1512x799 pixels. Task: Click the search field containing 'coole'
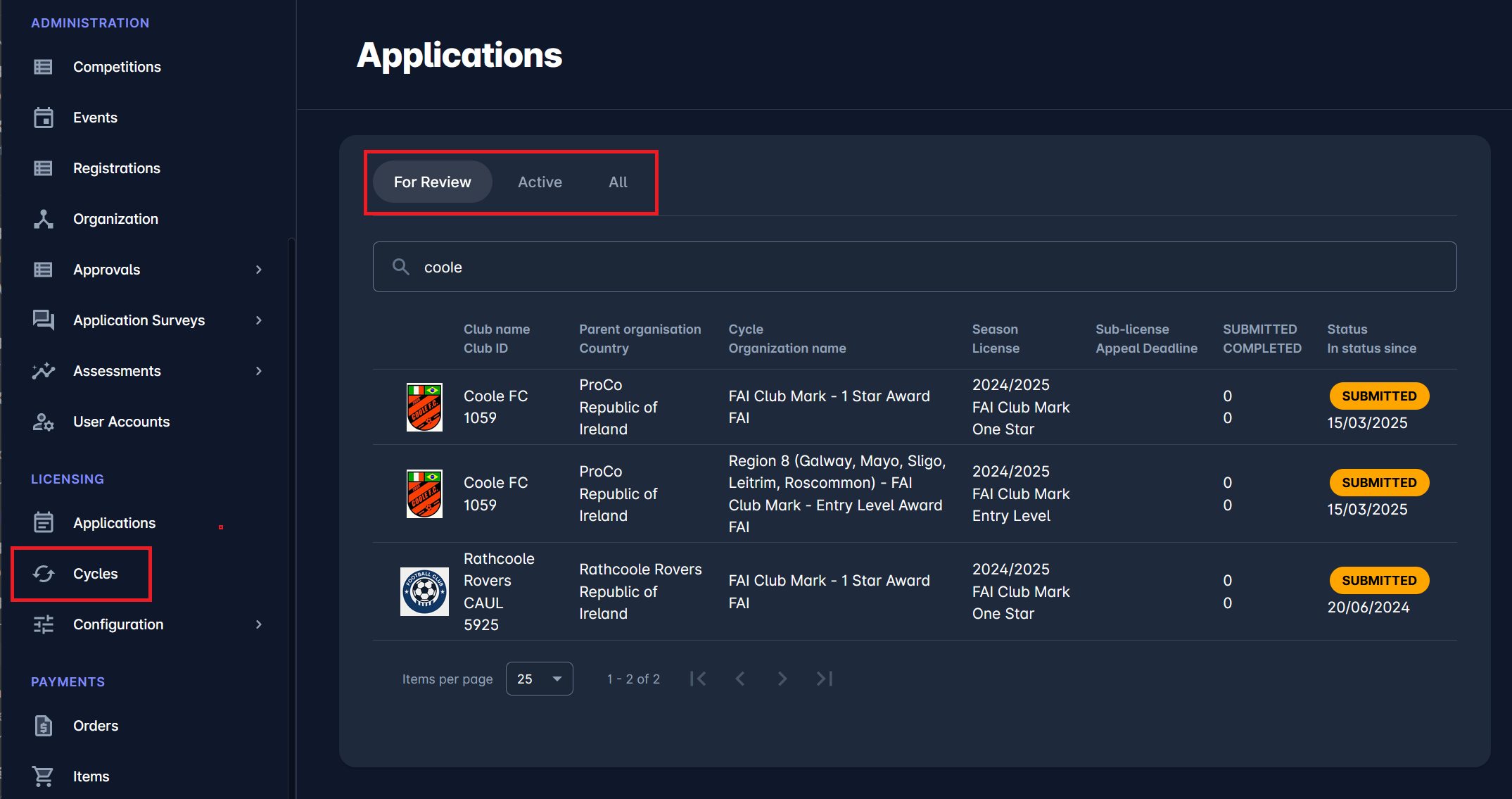(915, 267)
